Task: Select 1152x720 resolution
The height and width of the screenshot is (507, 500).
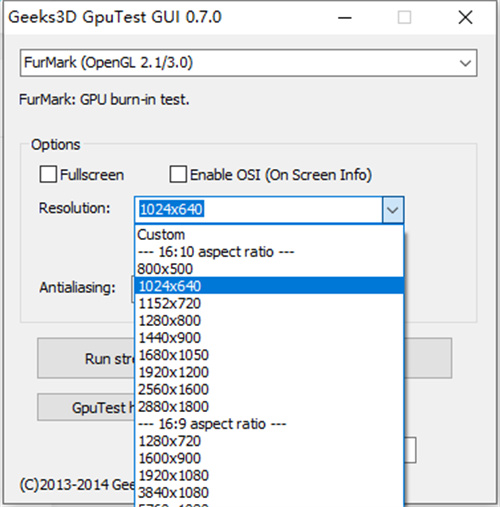Action: [x=269, y=303]
